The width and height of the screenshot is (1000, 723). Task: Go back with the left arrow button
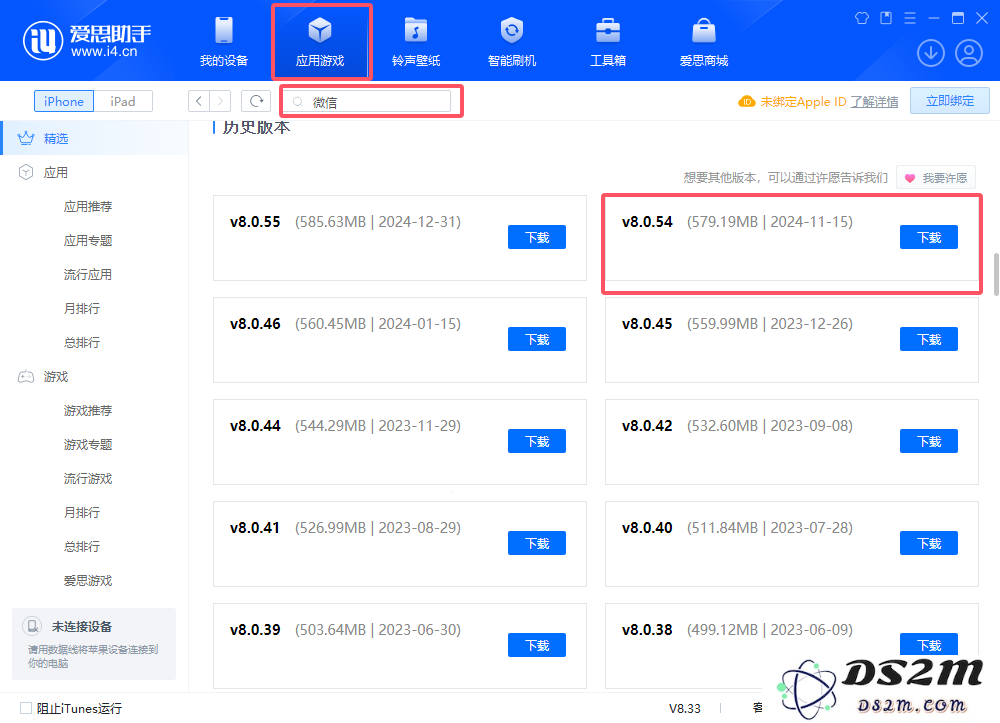click(199, 101)
